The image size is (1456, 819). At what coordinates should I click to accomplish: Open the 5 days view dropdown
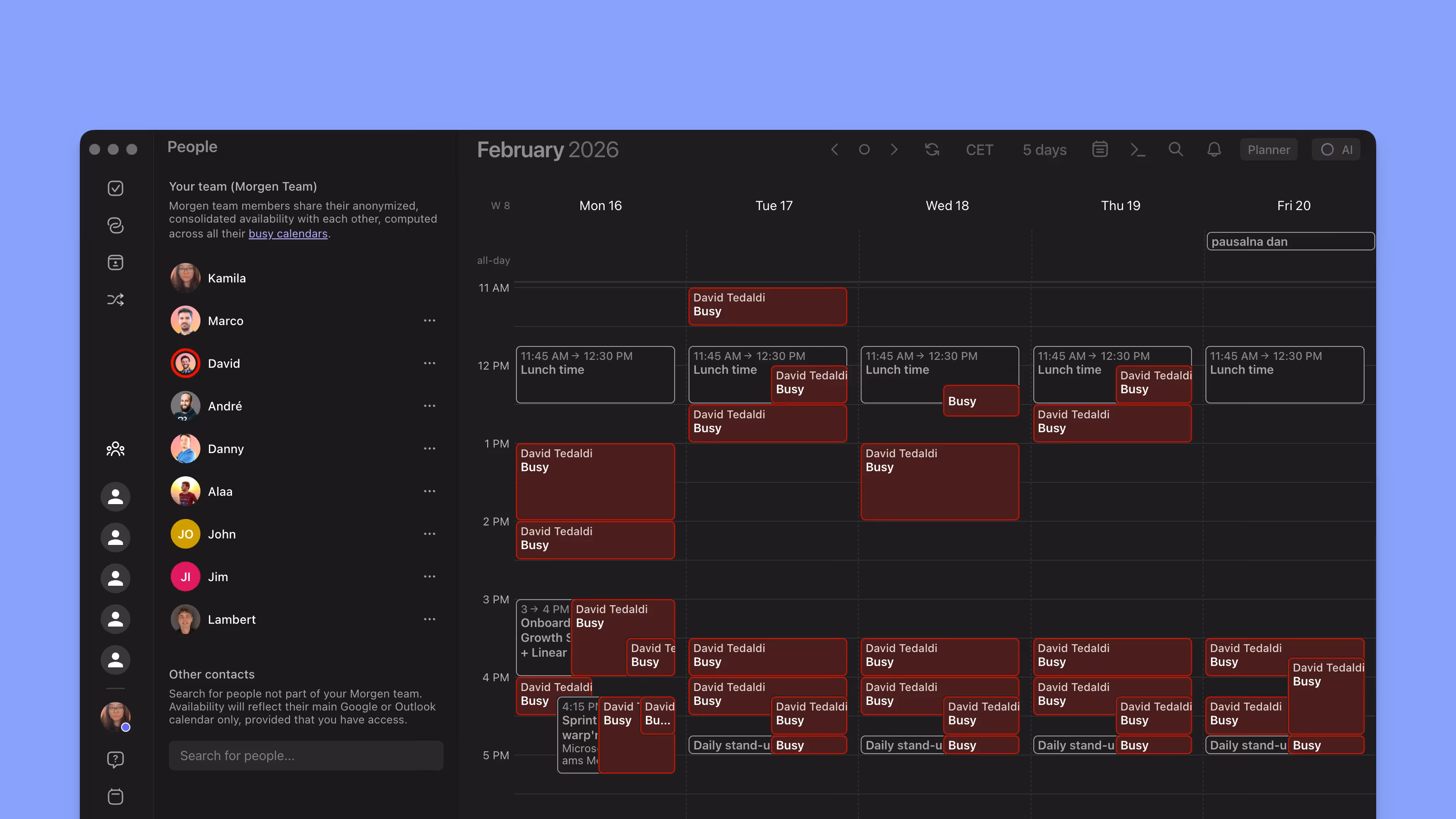pyautogui.click(x=1044, y=150)
